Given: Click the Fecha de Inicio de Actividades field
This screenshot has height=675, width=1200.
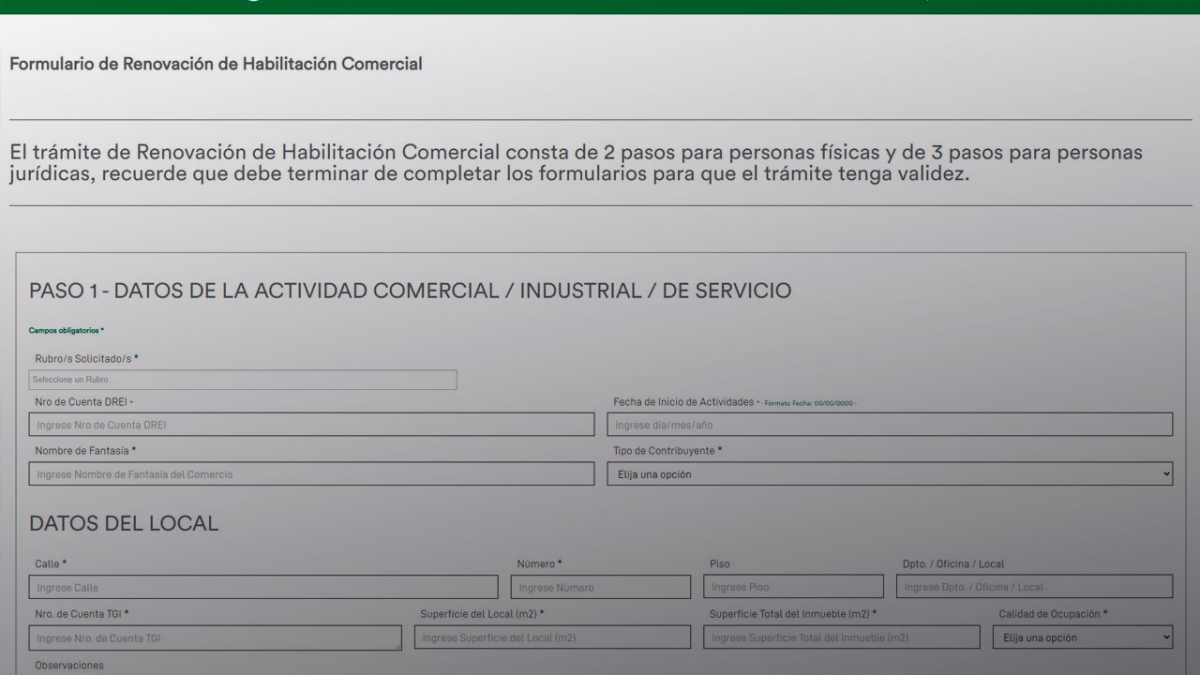Looking at the screenshot, I should pyautogui.click(x=890, y=425).
